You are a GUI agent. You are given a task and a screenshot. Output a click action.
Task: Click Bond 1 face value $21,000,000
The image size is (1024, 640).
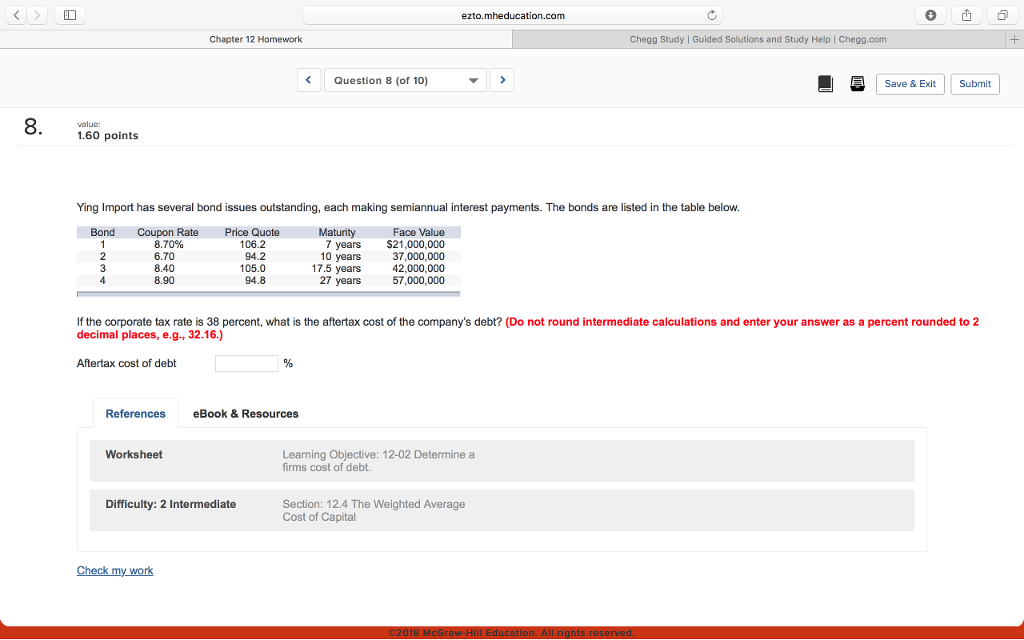tap(415, 244)
